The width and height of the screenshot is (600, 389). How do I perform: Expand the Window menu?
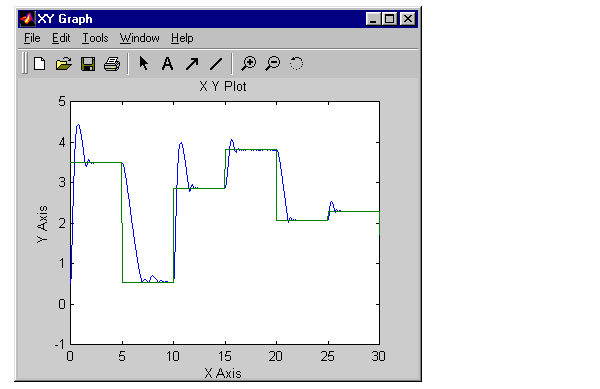pyautogui.click(x=140, y=38)
